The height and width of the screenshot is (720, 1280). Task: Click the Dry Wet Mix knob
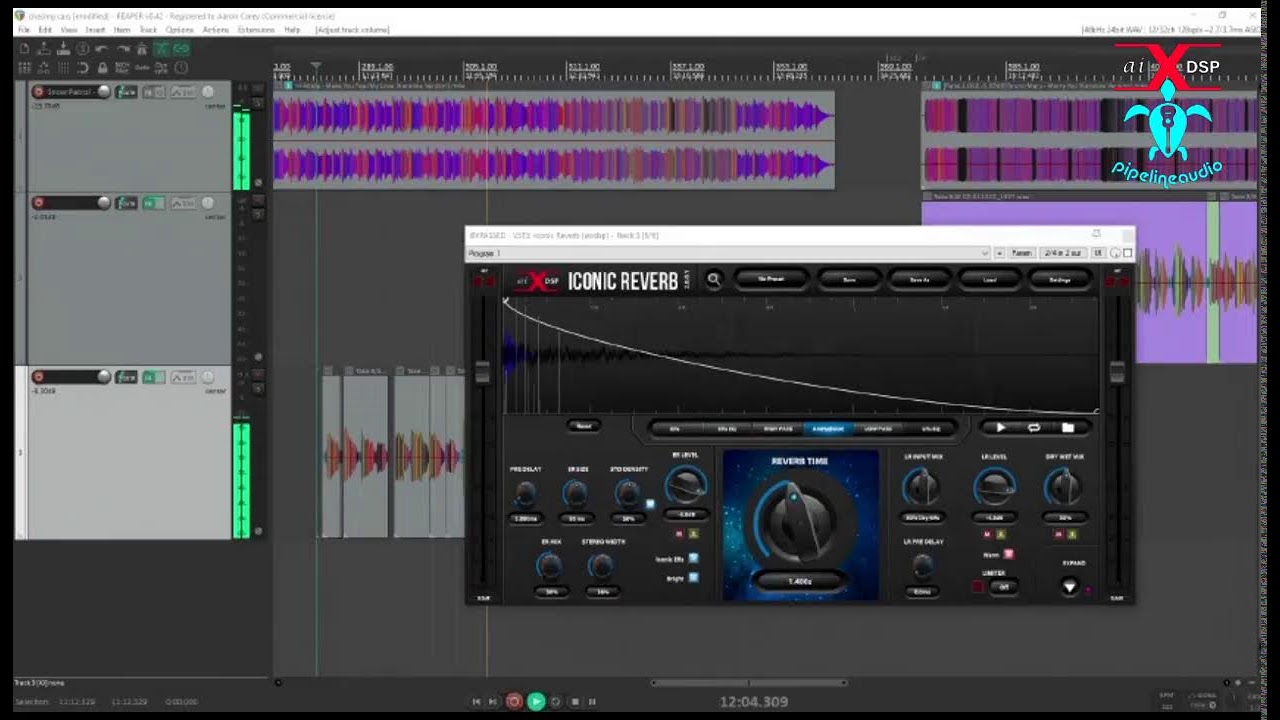coord(1063,487)
